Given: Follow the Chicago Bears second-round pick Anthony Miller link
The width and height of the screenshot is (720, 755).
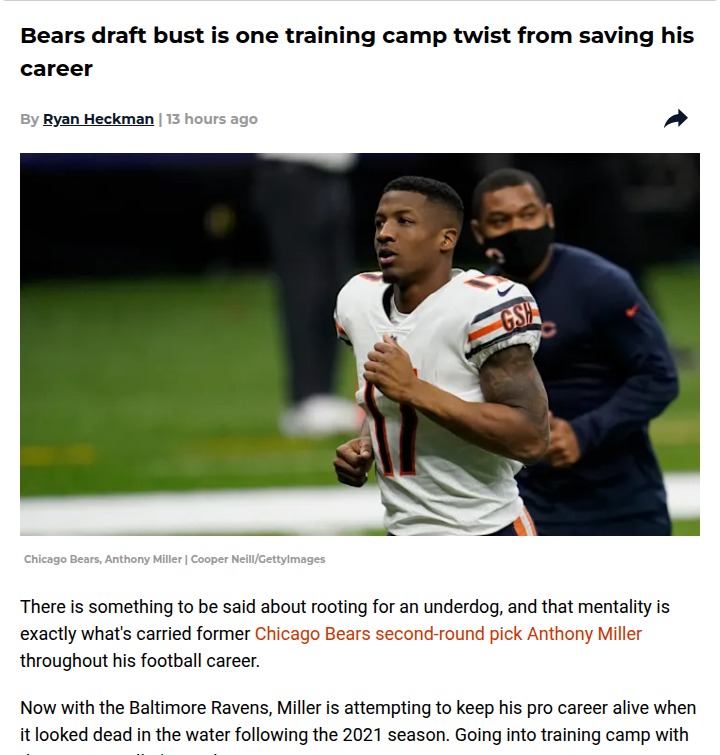Looking at the screenshot, I should [448, 634].
